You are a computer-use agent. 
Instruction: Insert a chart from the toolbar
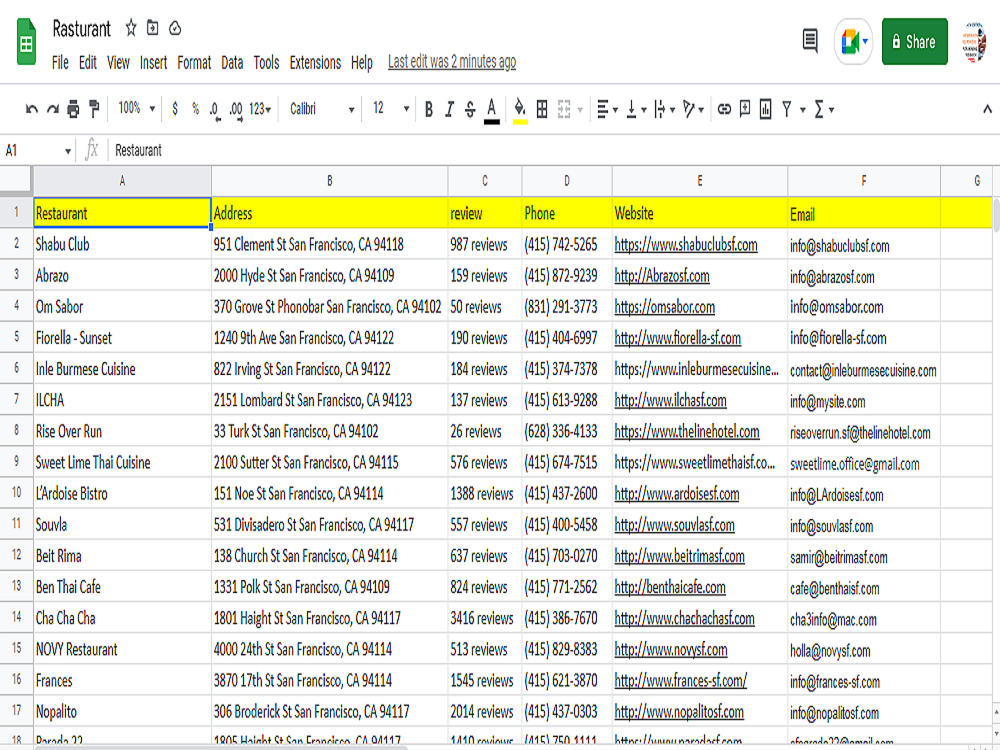point(766,110)
